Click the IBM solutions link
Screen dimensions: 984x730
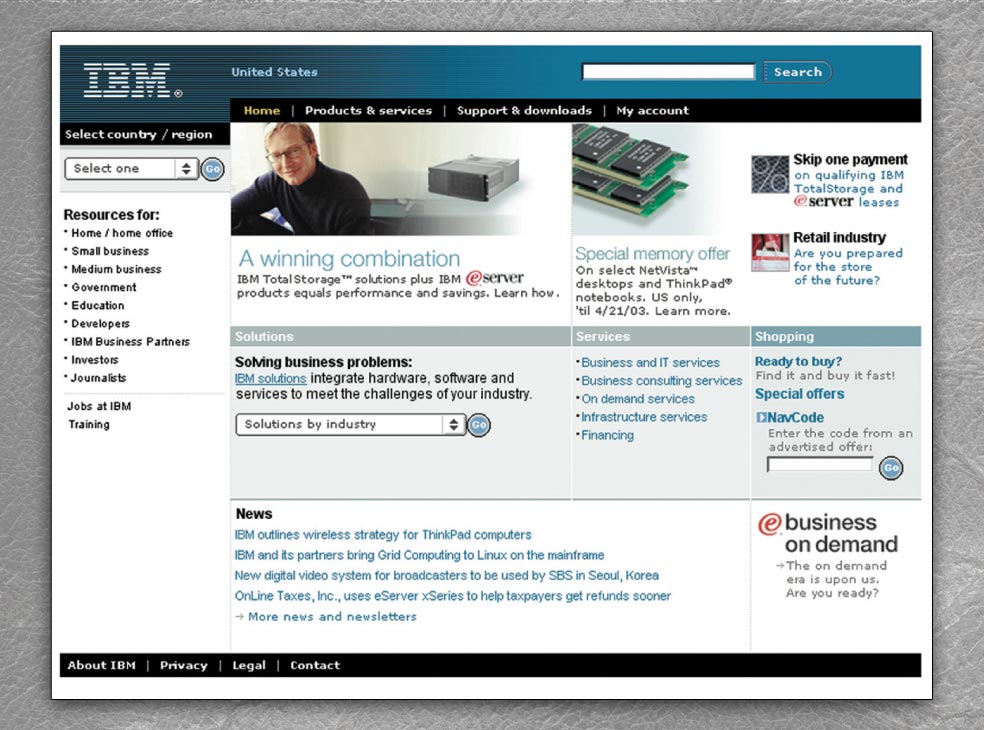pyautogui.click(x=270, y=378)
